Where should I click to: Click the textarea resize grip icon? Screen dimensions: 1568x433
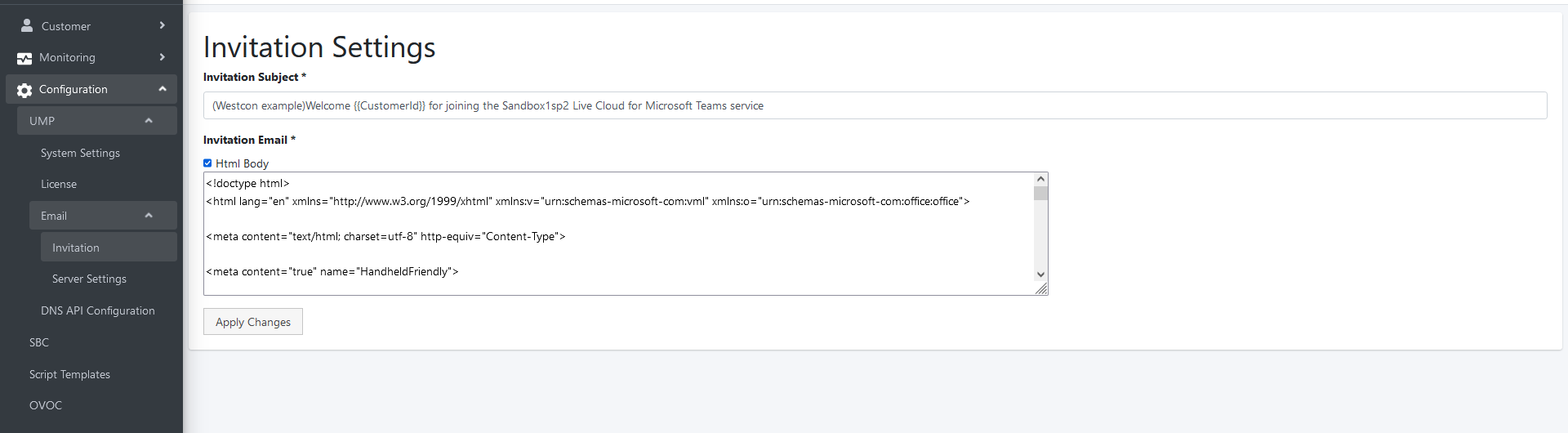click(x=1041, y=288)
